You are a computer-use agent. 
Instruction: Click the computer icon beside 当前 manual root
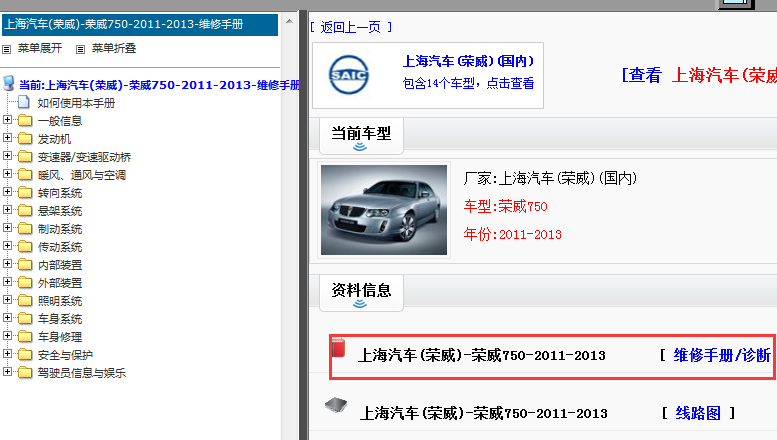point(8,83)
